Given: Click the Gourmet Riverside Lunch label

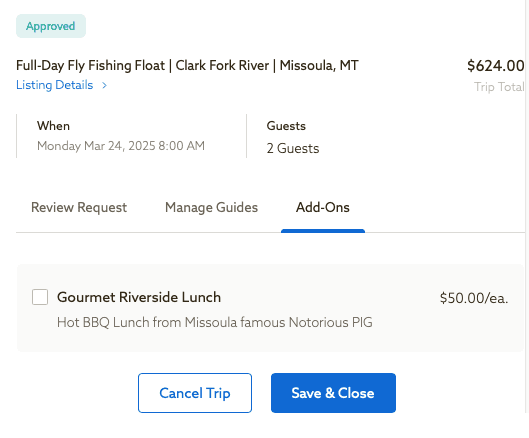Looking at the screenshot, I should (139, 297).
